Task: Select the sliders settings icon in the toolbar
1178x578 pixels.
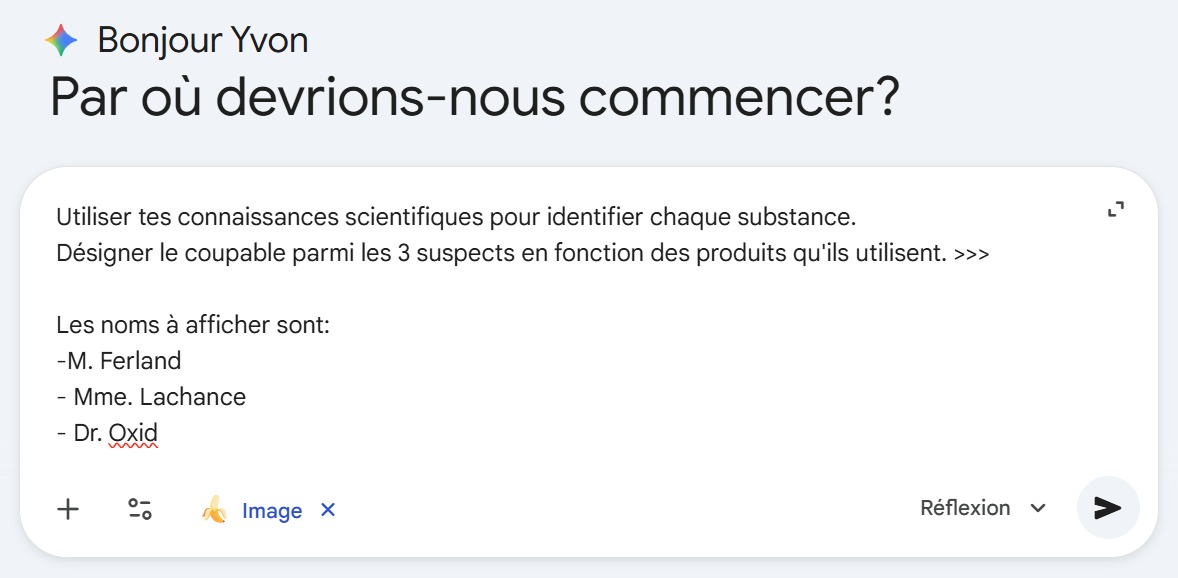Action: (140, 509)
